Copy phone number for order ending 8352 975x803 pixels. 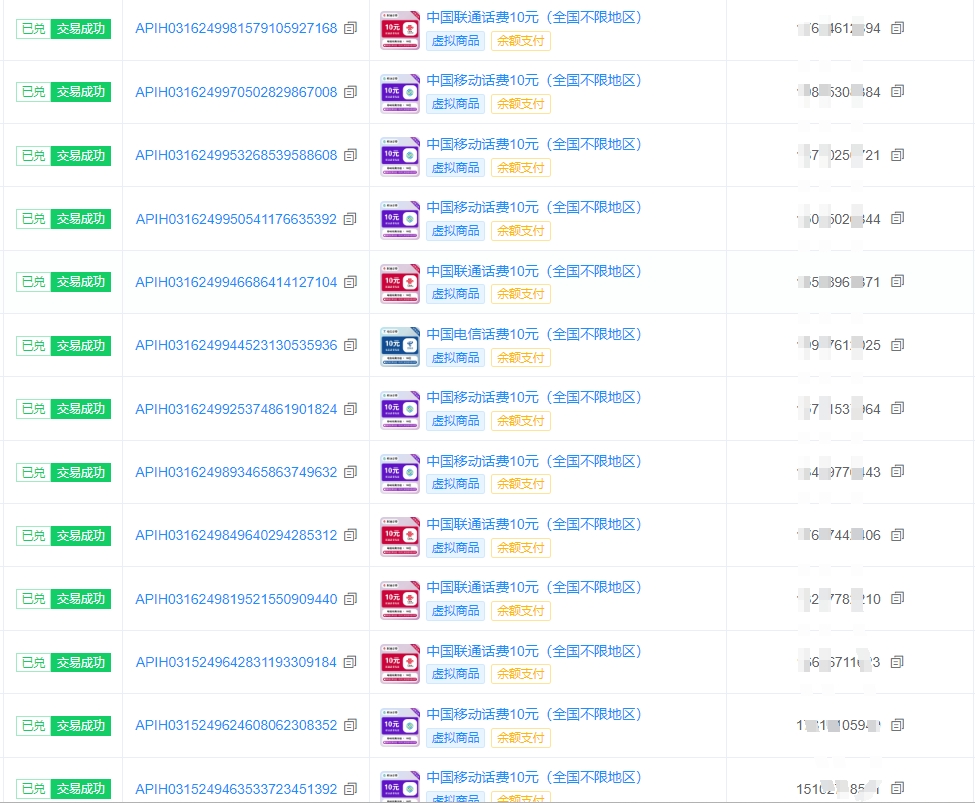point(897,725)
